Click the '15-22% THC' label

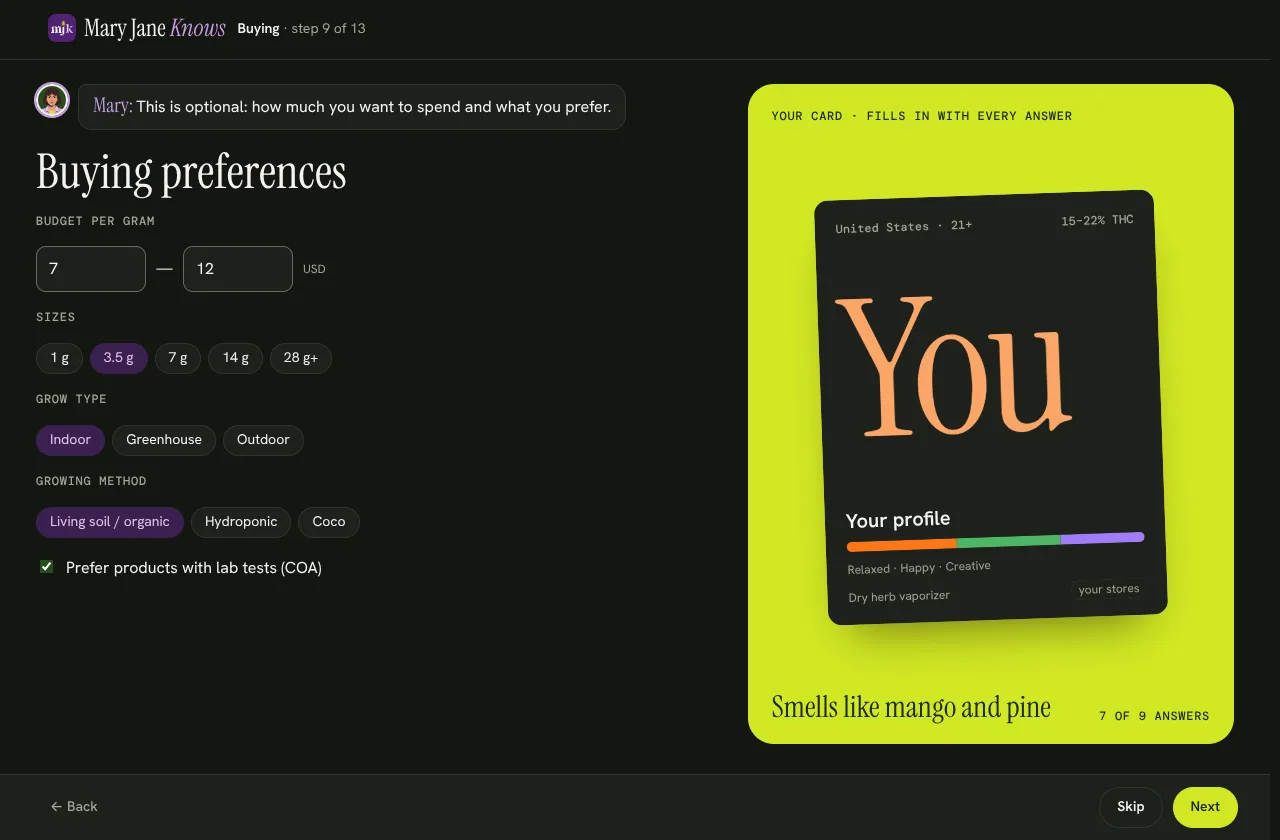point(1097,220)
